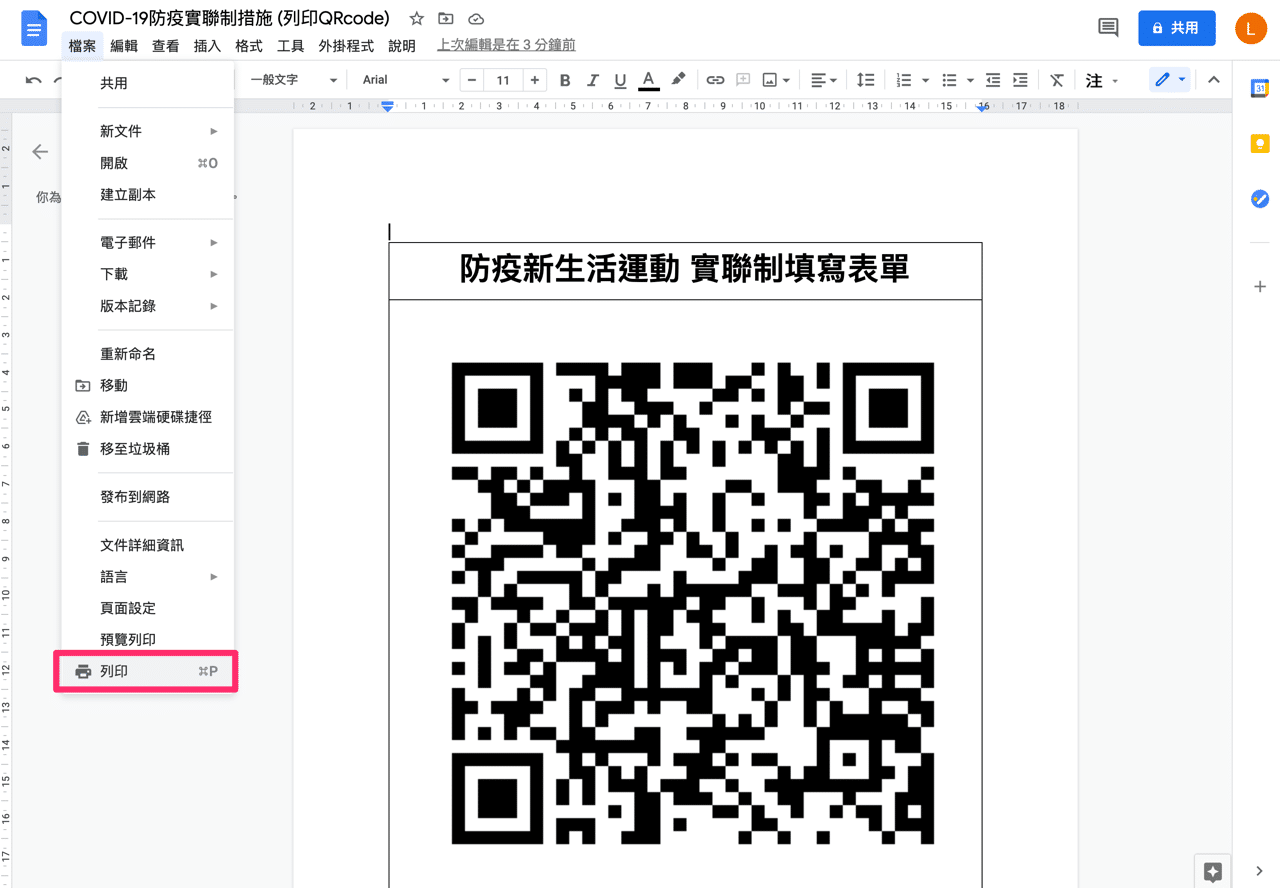The height and width of the screenshot is (888, 1280).
Task: Increase font size with the plus button
Action: tap(535, 80)
